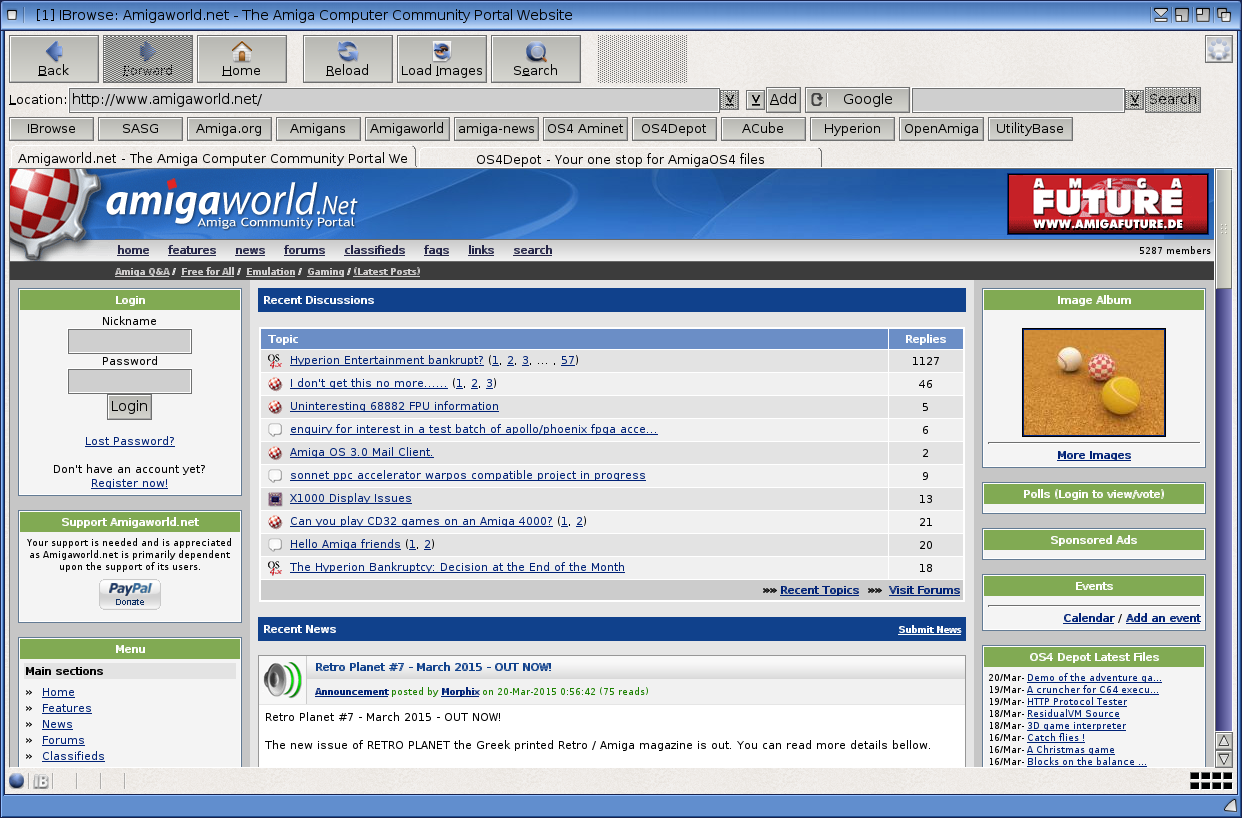Open the Uninteresting 68882 FPU information topic
This screenshot has height=818, width=1242.
click(x=394, y=406)
